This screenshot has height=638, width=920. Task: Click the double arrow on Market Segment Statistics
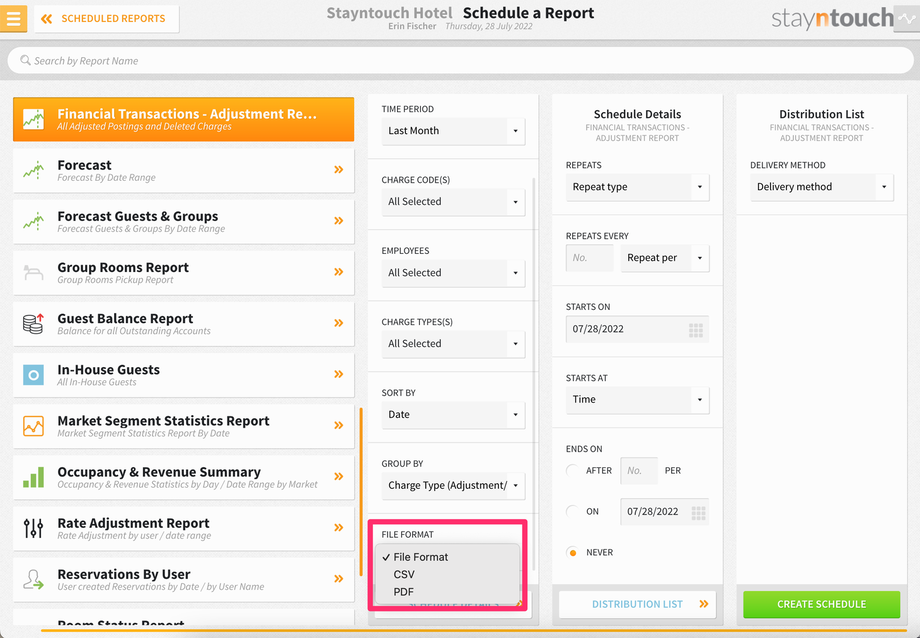pyautogui.click(x=339, y=425)
